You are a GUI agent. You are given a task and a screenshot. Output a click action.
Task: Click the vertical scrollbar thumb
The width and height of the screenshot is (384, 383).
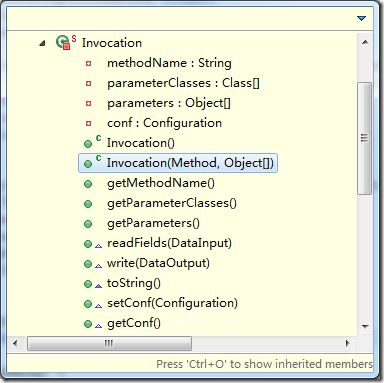(364, 138)
